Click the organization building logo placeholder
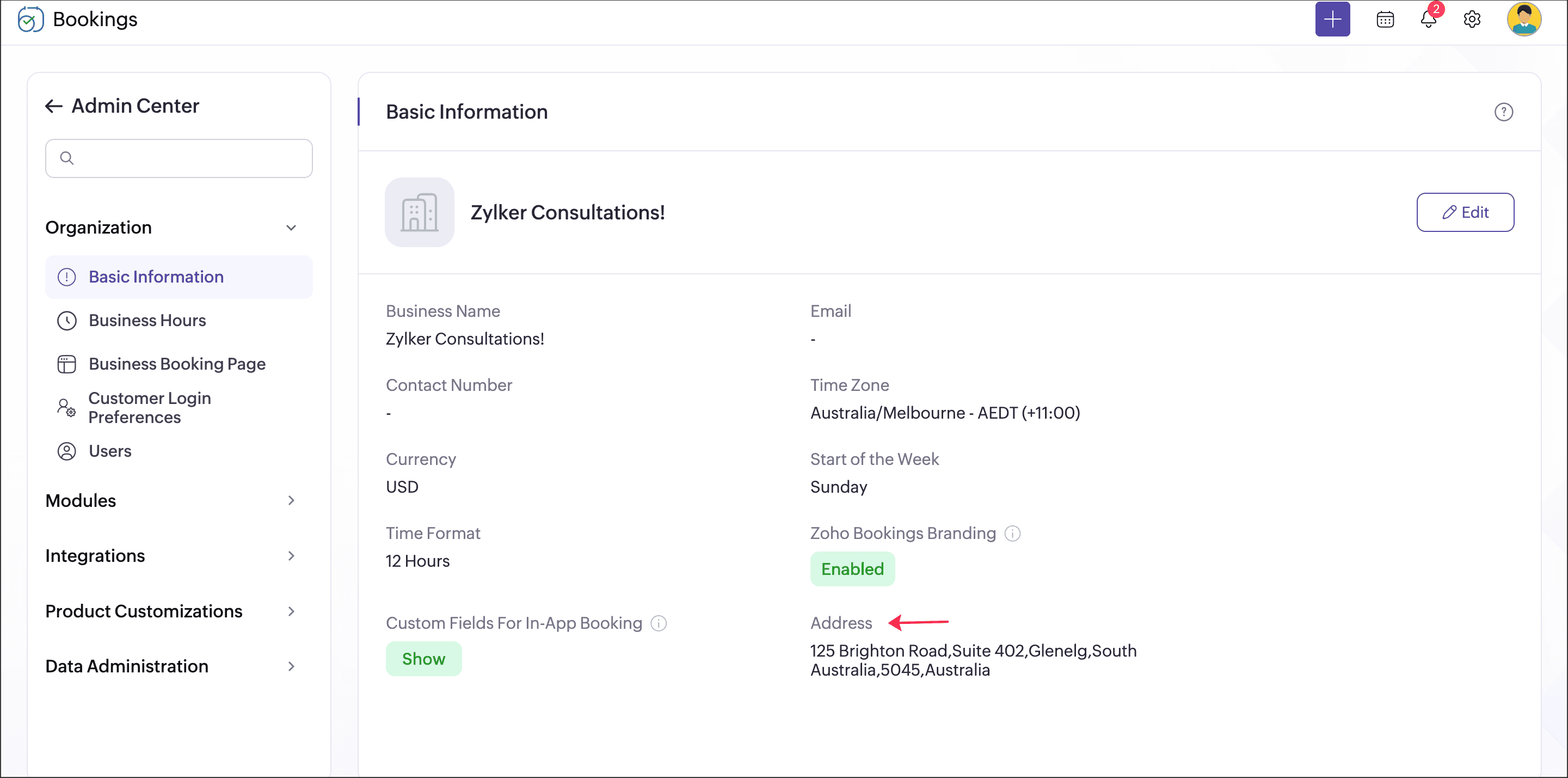 420,212
